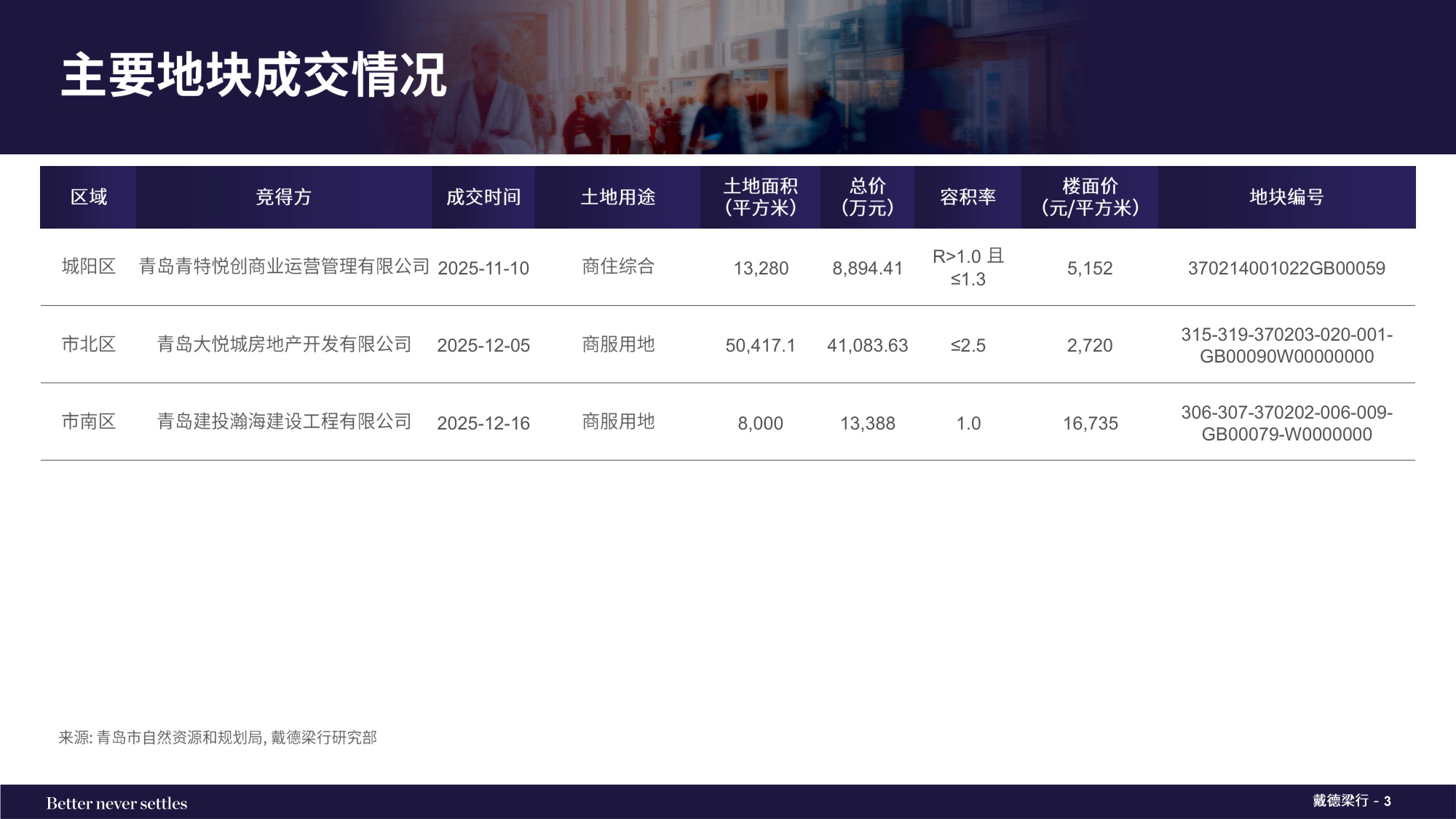Click the 成交时间 column header
Viewport: 1456px width, 819px height.
pyautogui.click(x=483, y=197)
